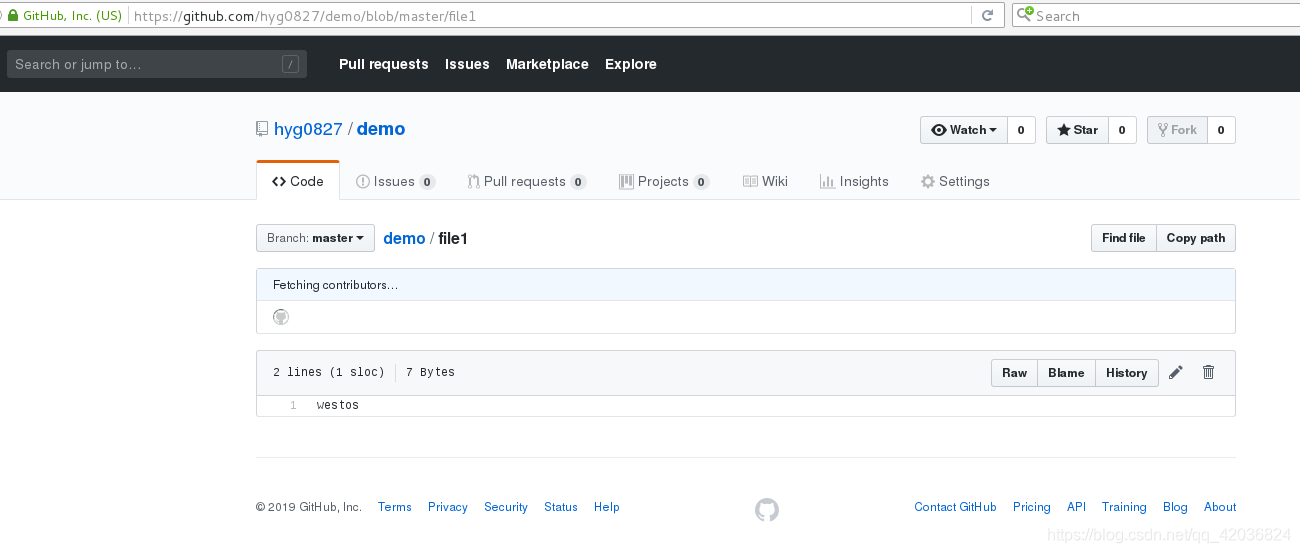This screenshot has height=553, width=1300.
Task: Open the Code tab
Action: coord(298,181)
